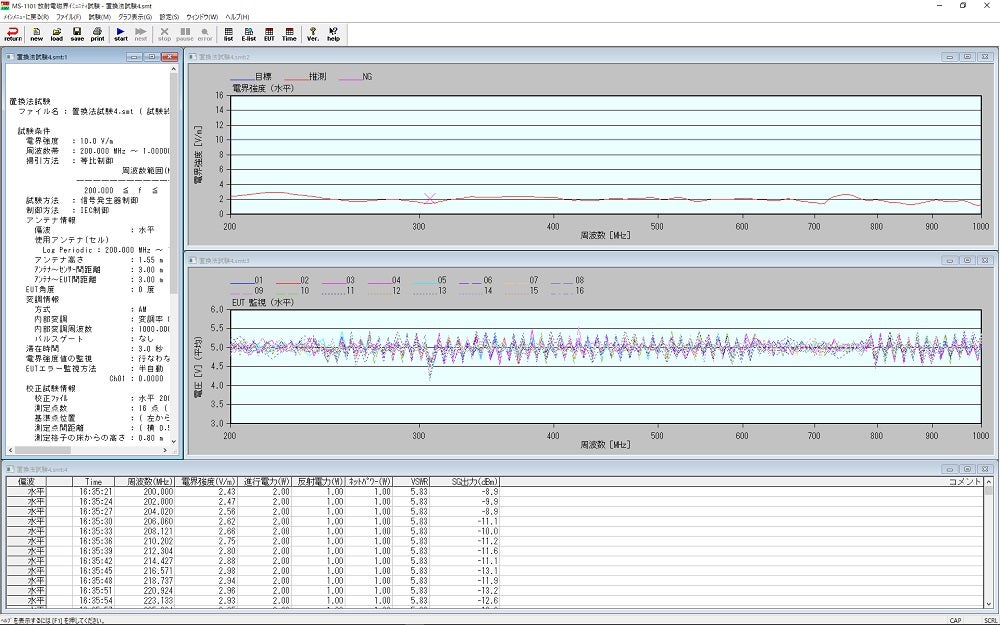The height and width of the screenshot is (625, 1000).
Task: Select the -13.2 SG output cell
Action: pos(466,591)
